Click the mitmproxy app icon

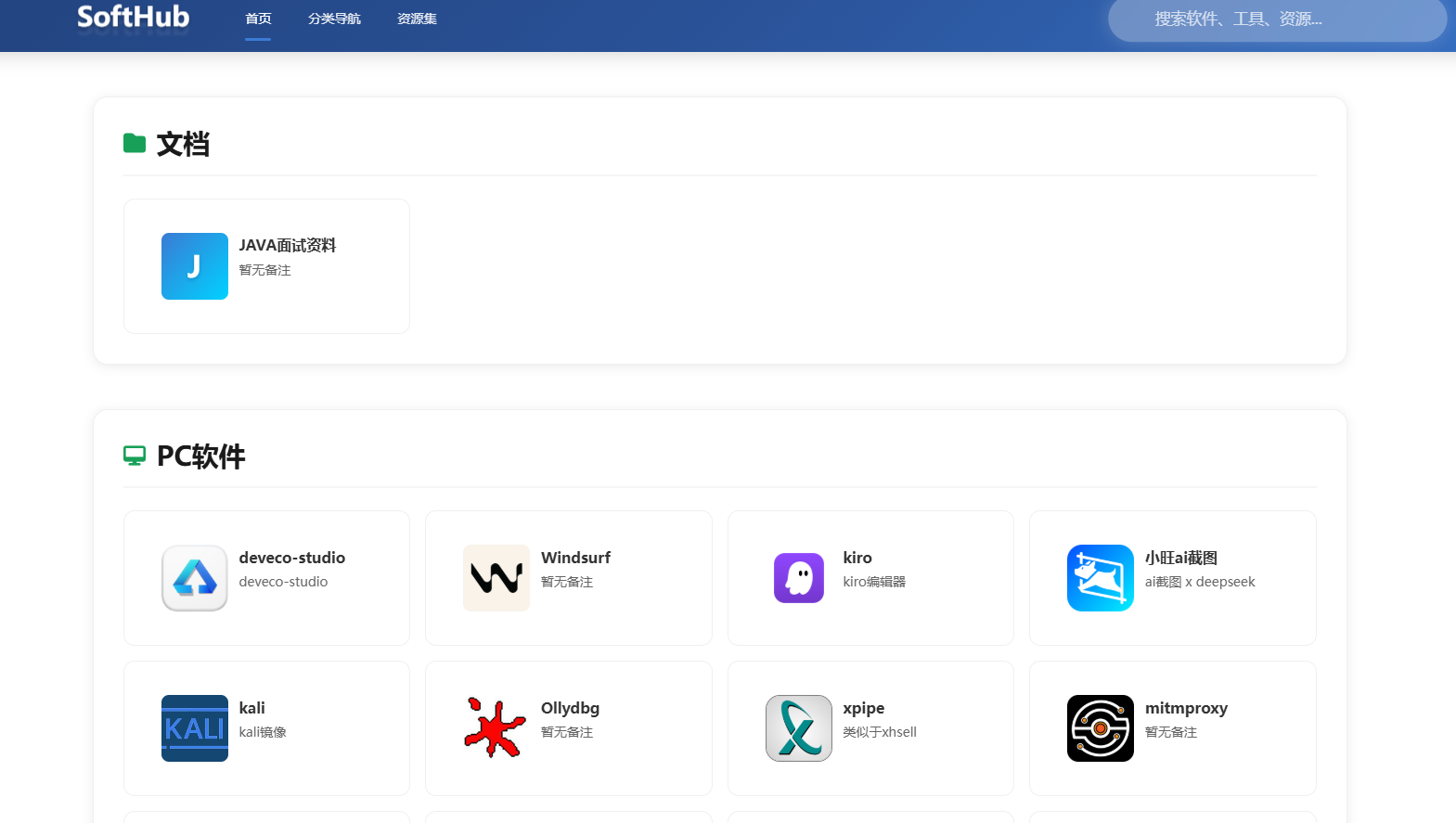point(1101,728)
